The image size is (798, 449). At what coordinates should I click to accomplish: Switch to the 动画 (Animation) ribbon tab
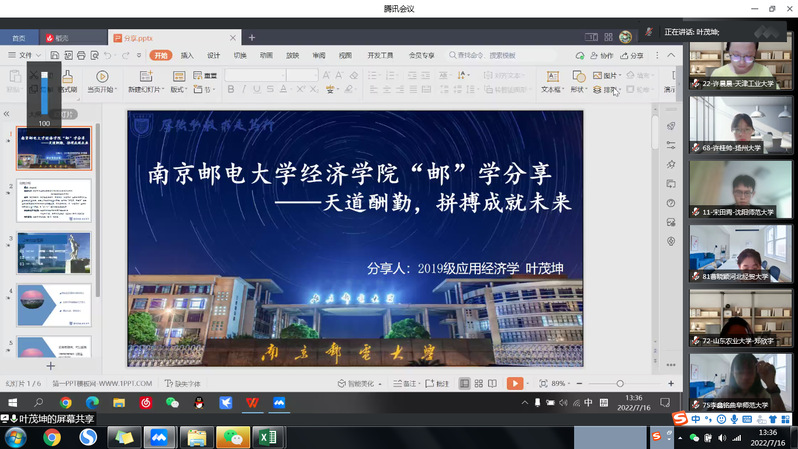click(266, 55)
